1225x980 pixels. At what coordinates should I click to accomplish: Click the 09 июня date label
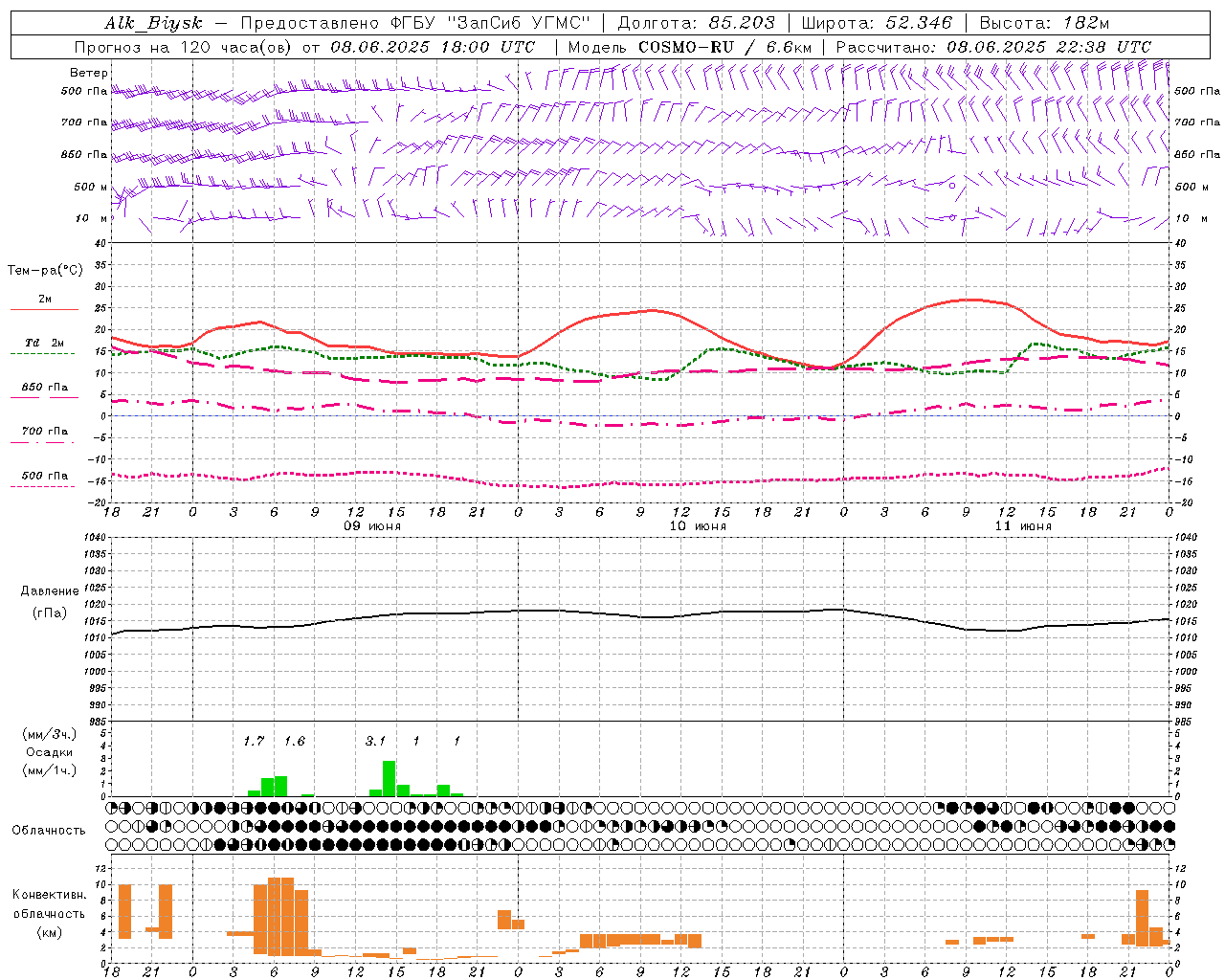click(373, 526)
